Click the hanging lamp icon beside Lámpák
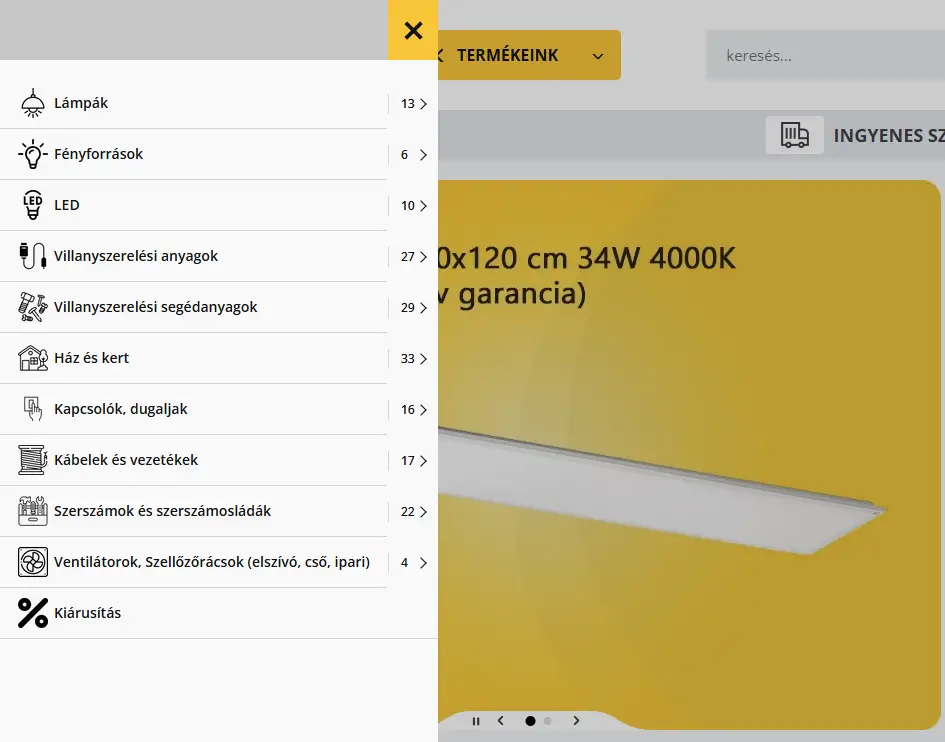This screenshot has height=742, width=945. (x=33, y=103)
